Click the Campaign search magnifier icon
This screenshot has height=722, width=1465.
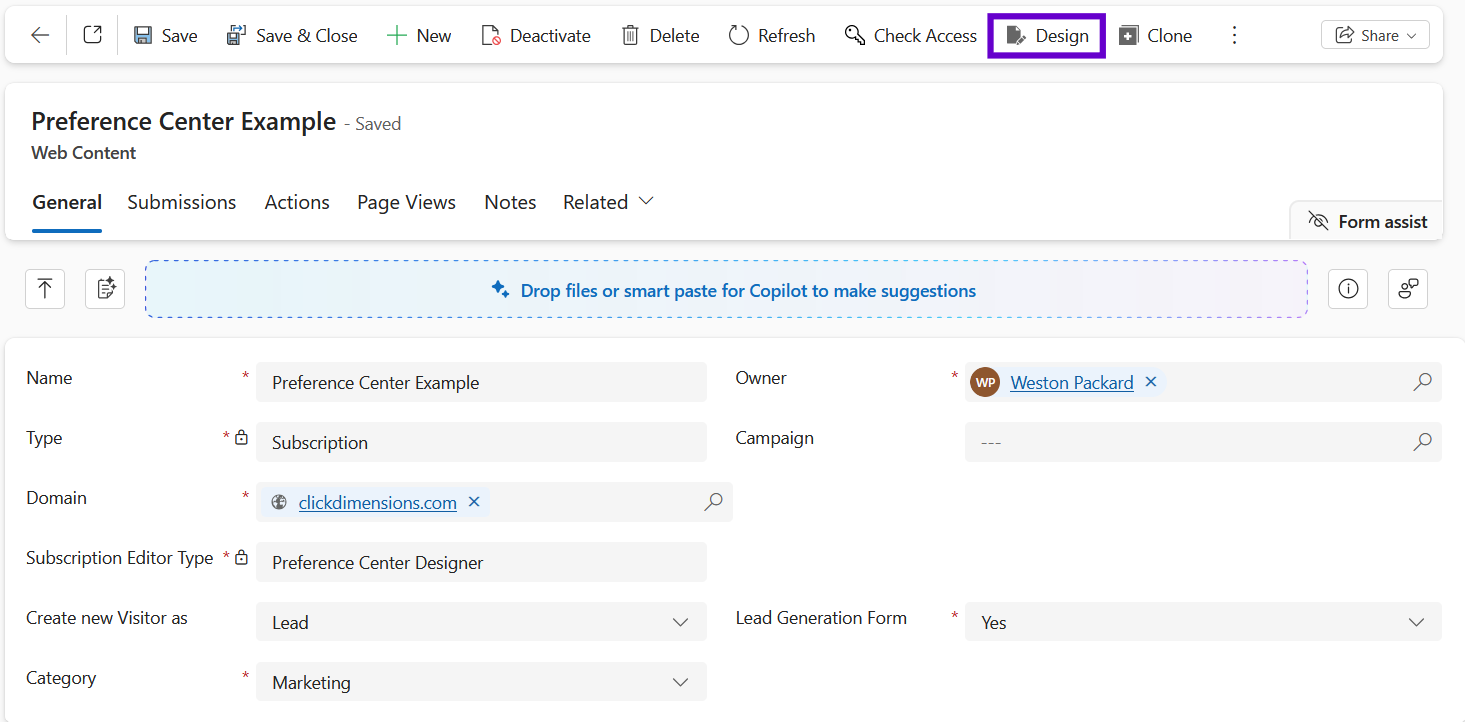pos(1422,442)
